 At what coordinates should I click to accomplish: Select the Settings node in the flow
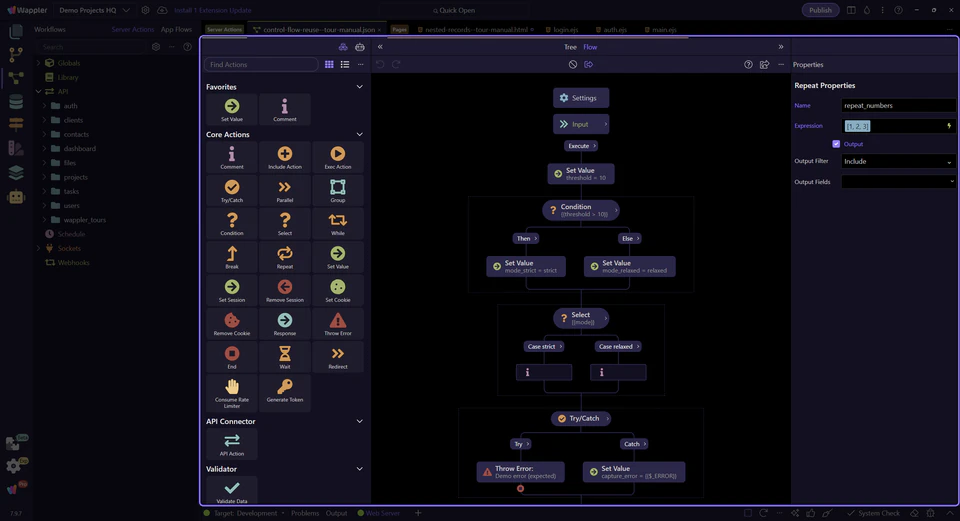coord(580,98)
